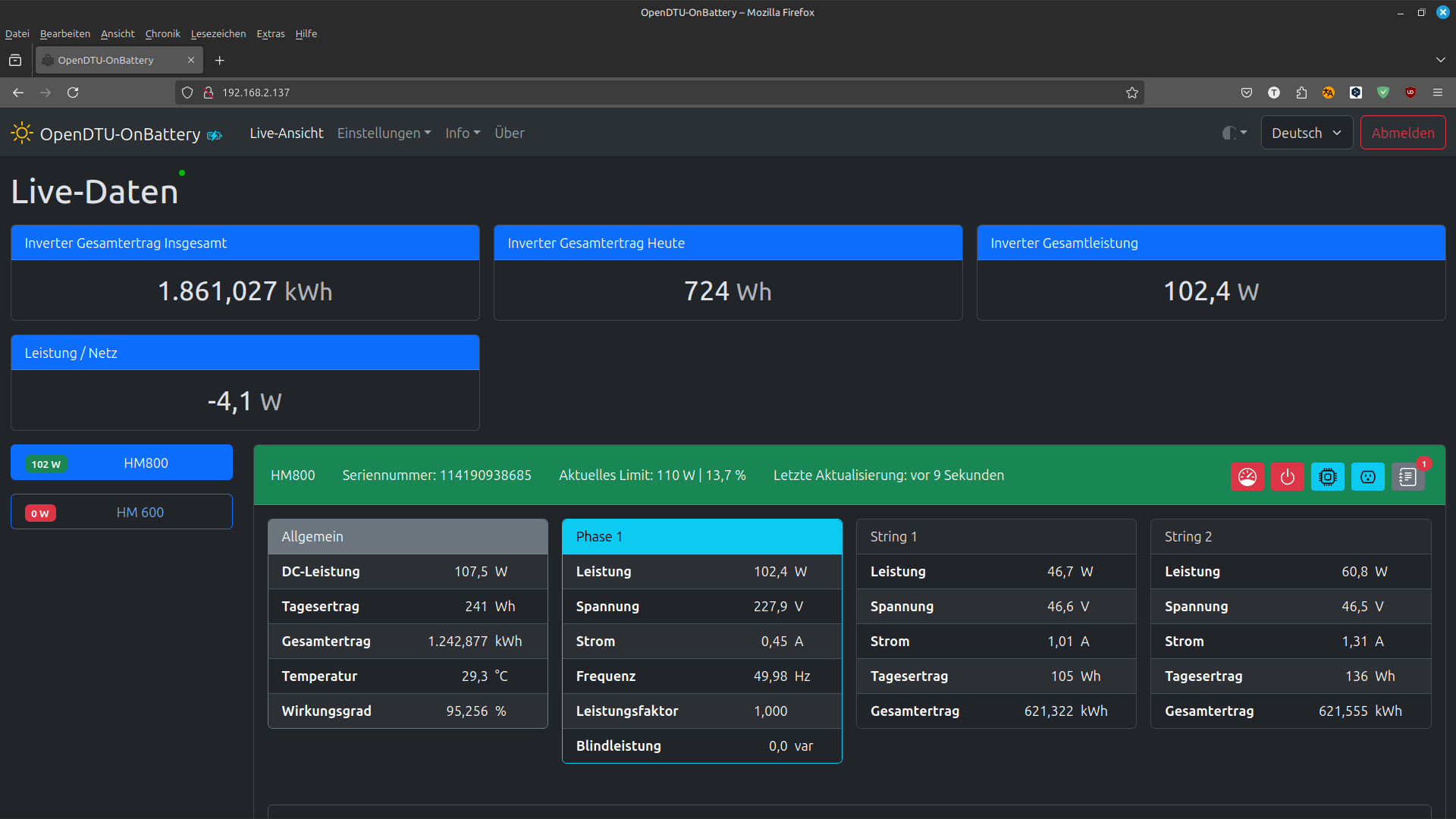The height and width of the screenshot is (819, 1456).
Task: Click the browser forward arrow
Action: coord(45,93)
